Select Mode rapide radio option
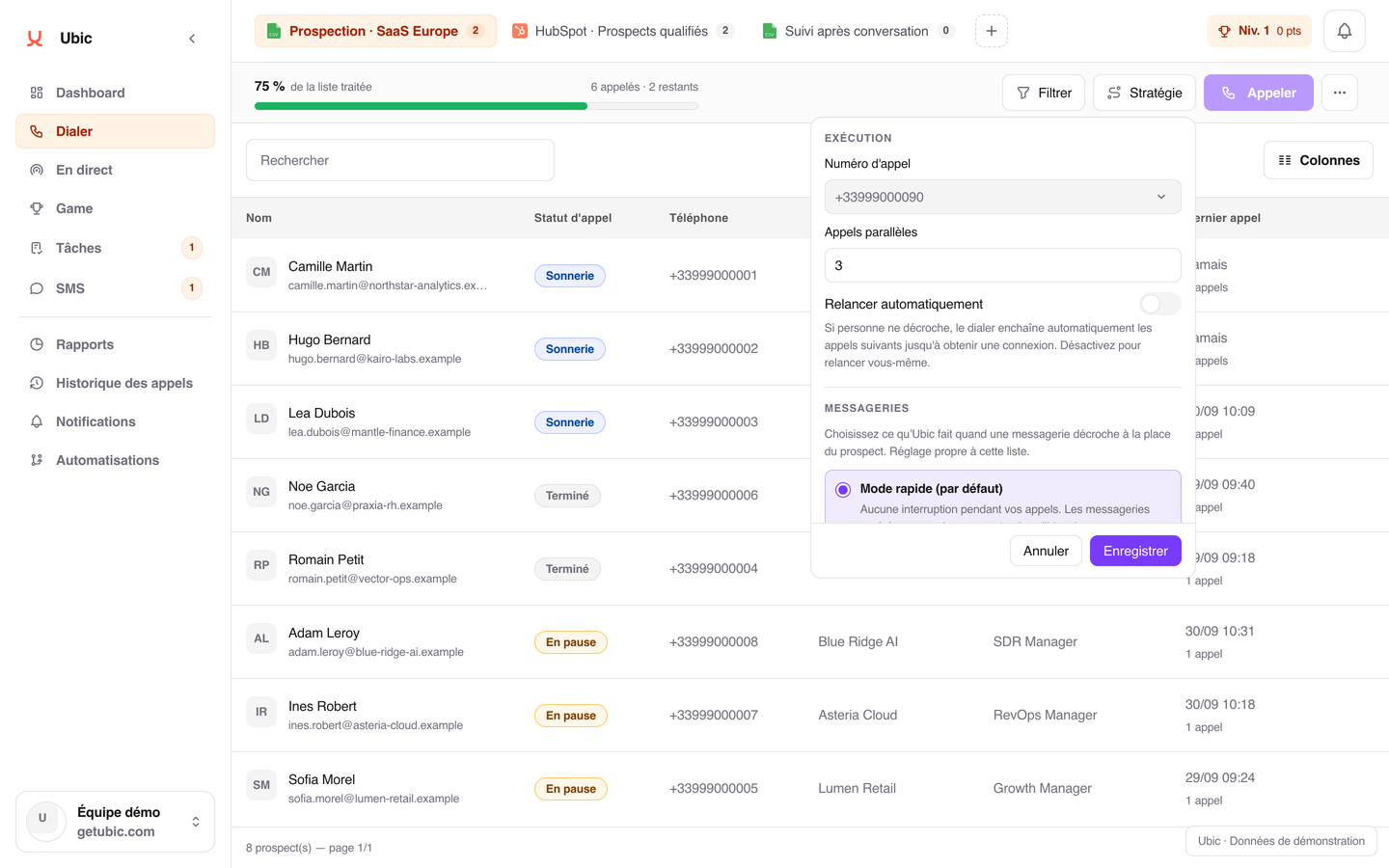The height and width of the screenshot is (868, 1389). [x=843, y=490]
